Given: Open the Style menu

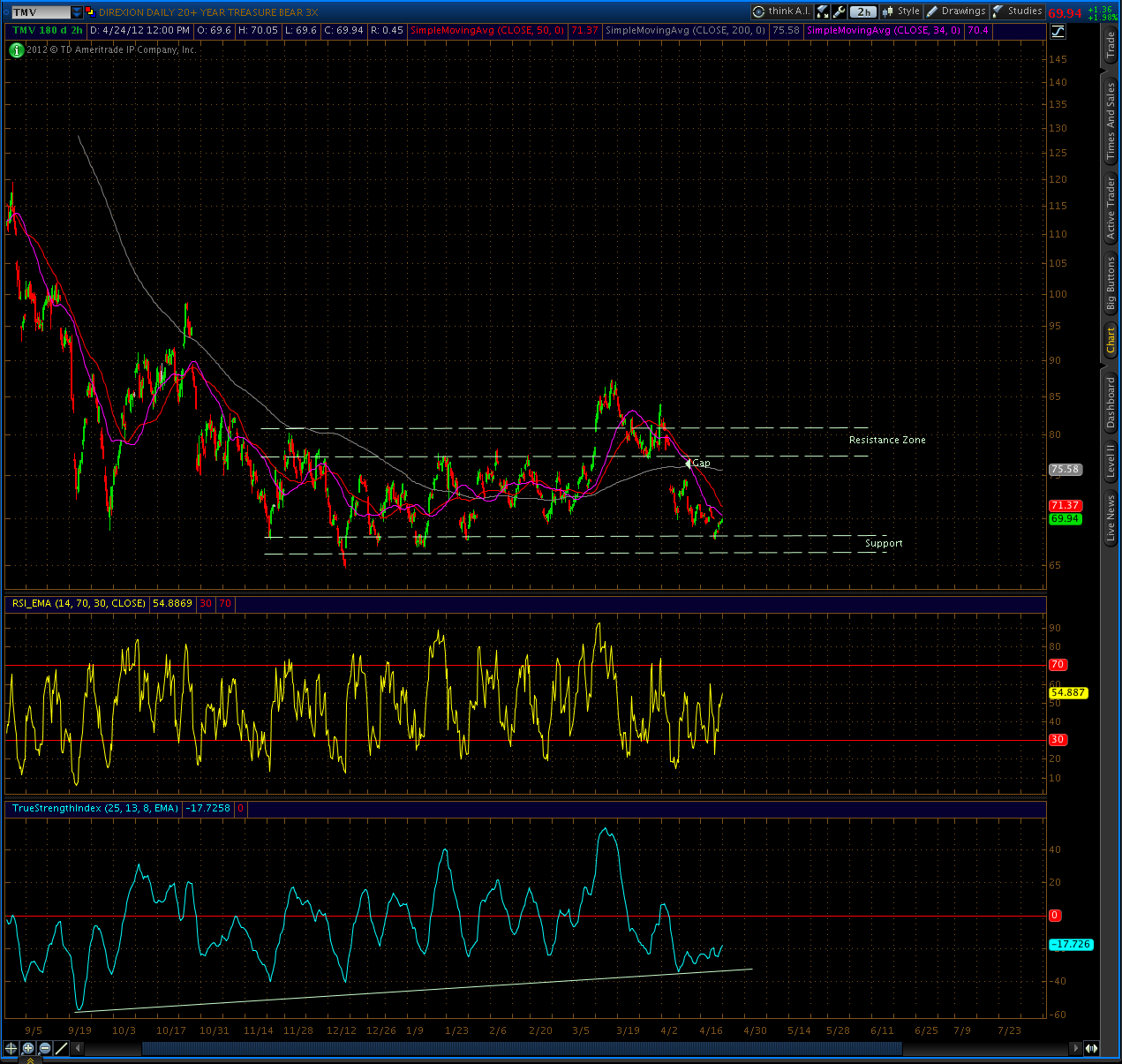Looking at the screenshot, I should (901, 11).
